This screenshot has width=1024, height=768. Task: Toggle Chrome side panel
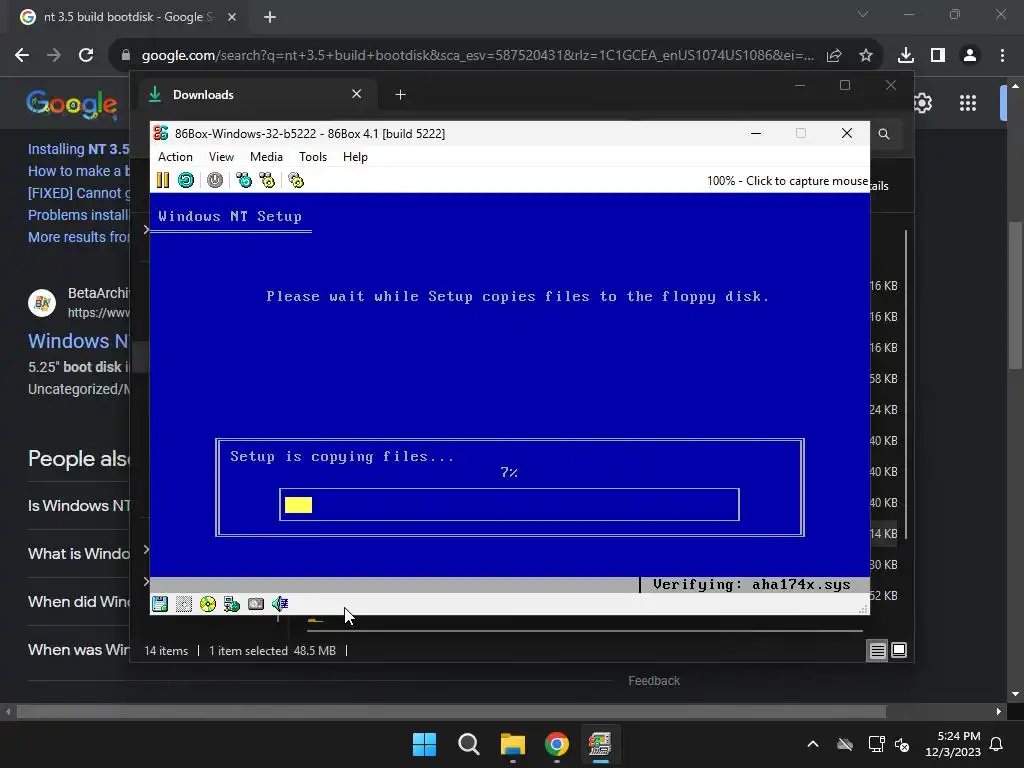tap(938, 56)
